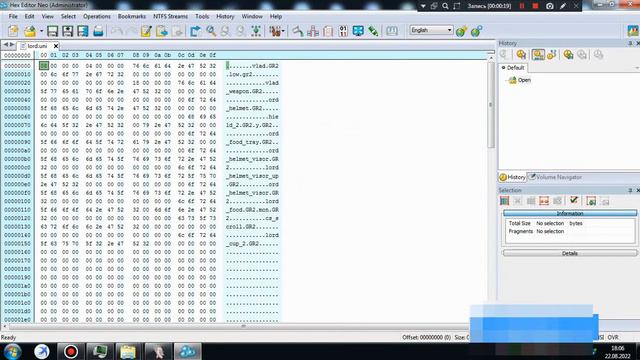This screenshot has height=360, width=640.
Task: Click the Go To offset arrow icon
Action: pyautogui.click(x=196, y=31)
